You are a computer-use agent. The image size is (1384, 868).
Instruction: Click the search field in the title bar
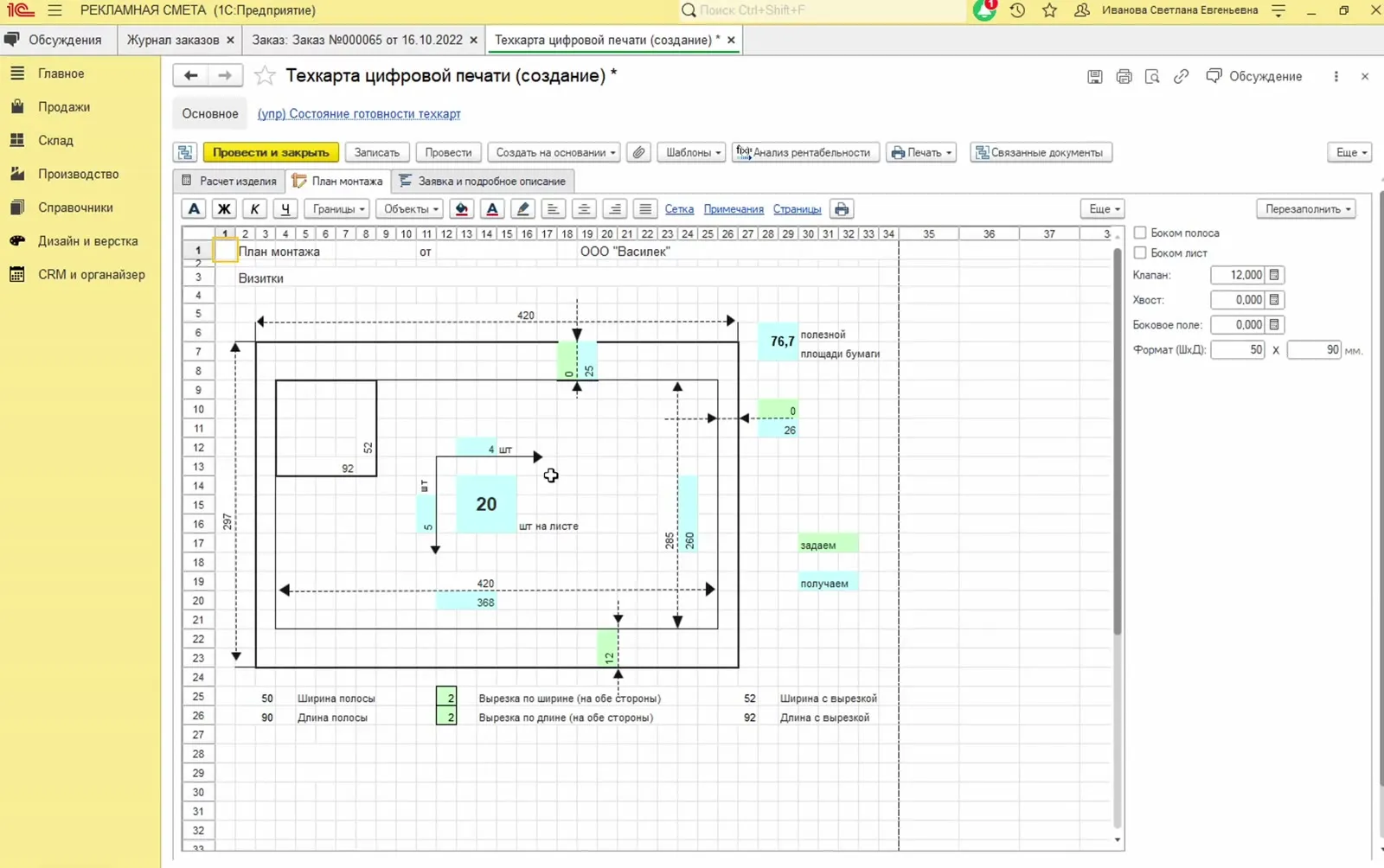pos(822,10)
